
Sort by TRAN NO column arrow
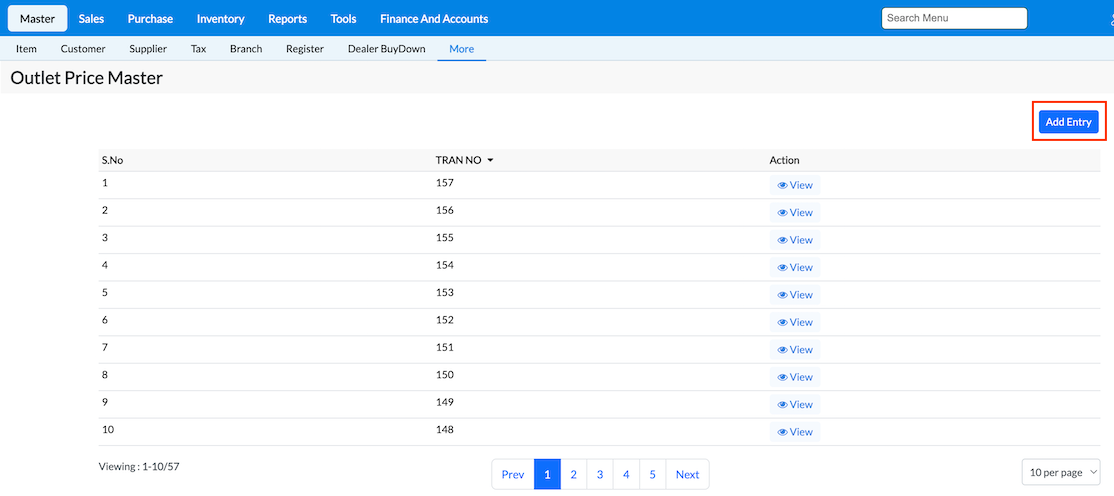[490, 160]
